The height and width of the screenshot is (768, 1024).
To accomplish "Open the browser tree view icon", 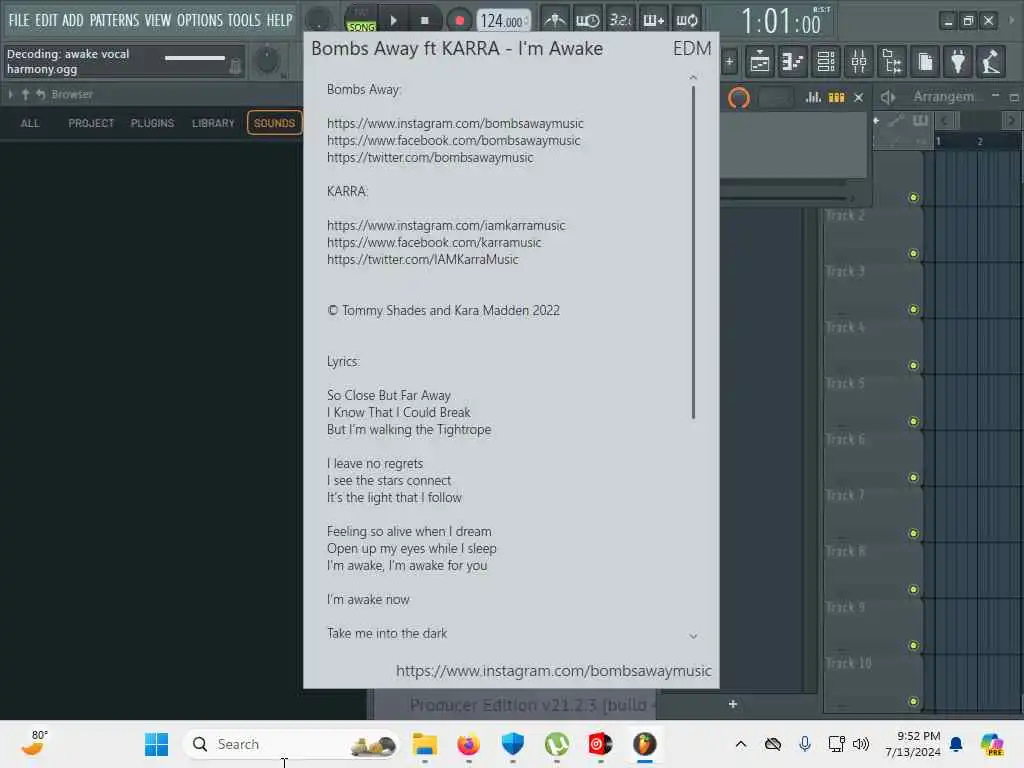I will click(891, 62).
